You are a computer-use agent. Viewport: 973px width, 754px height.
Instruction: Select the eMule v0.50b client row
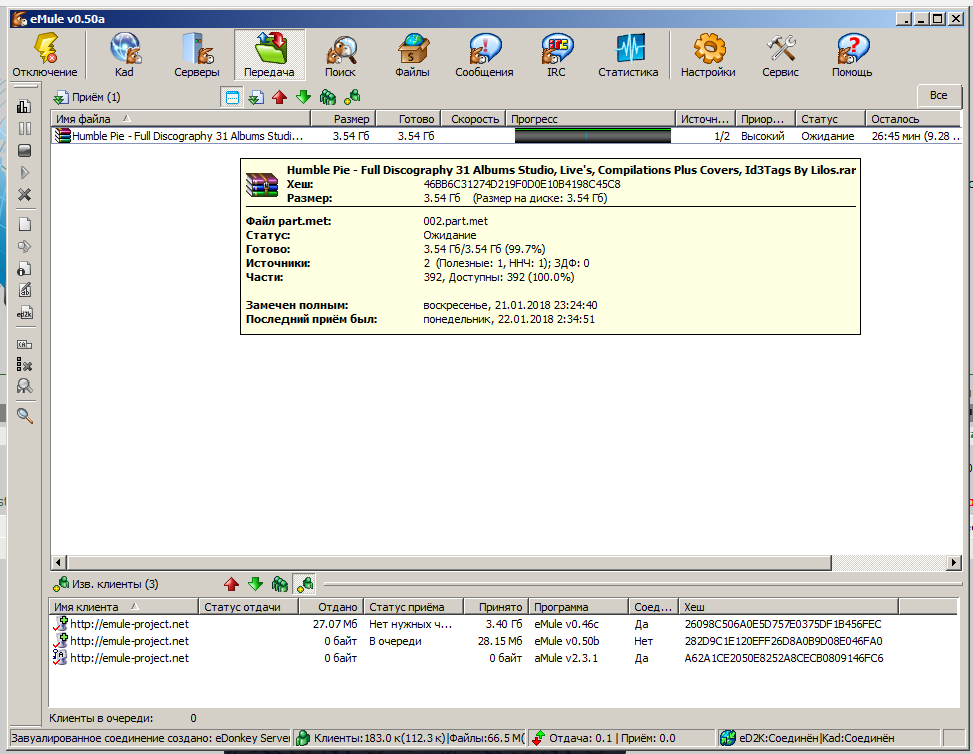[504, 641]
